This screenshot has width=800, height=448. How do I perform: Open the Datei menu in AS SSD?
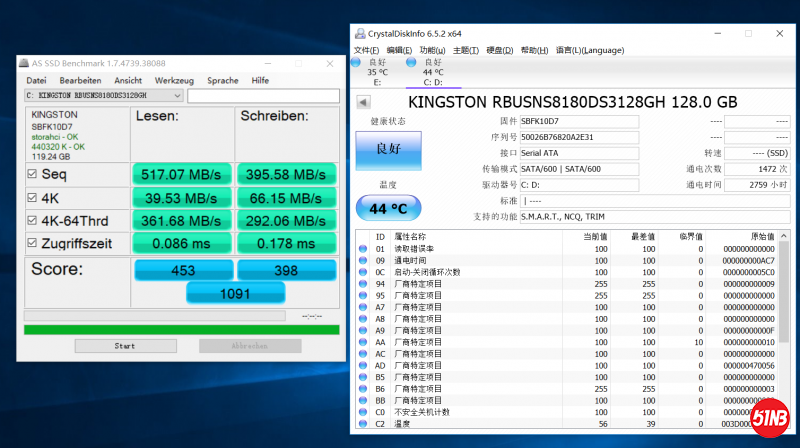point(36,80)
